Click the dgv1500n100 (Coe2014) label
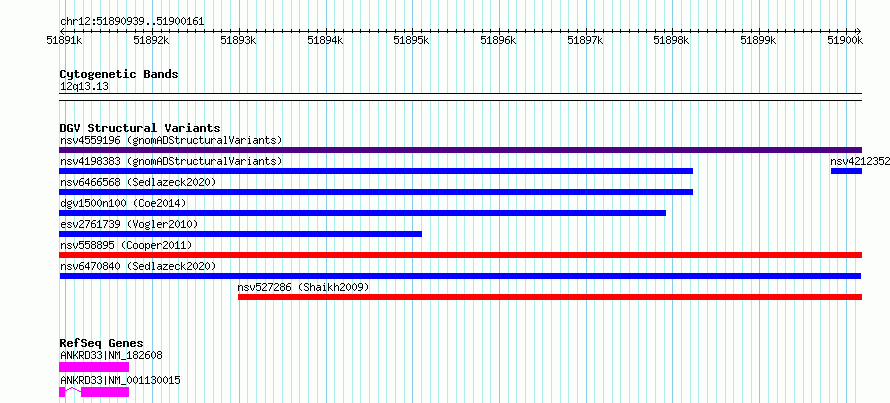 123,203
